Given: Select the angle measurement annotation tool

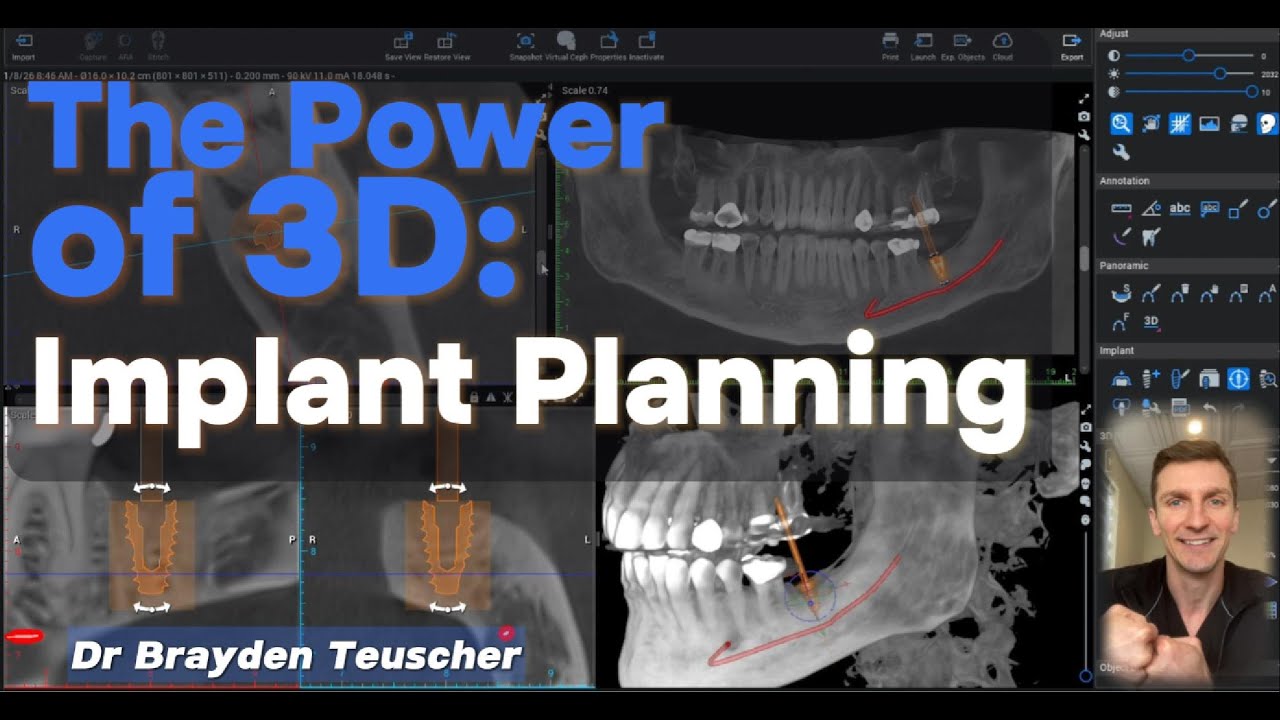Looking at the screenshot, I should tap(1151, 209).
